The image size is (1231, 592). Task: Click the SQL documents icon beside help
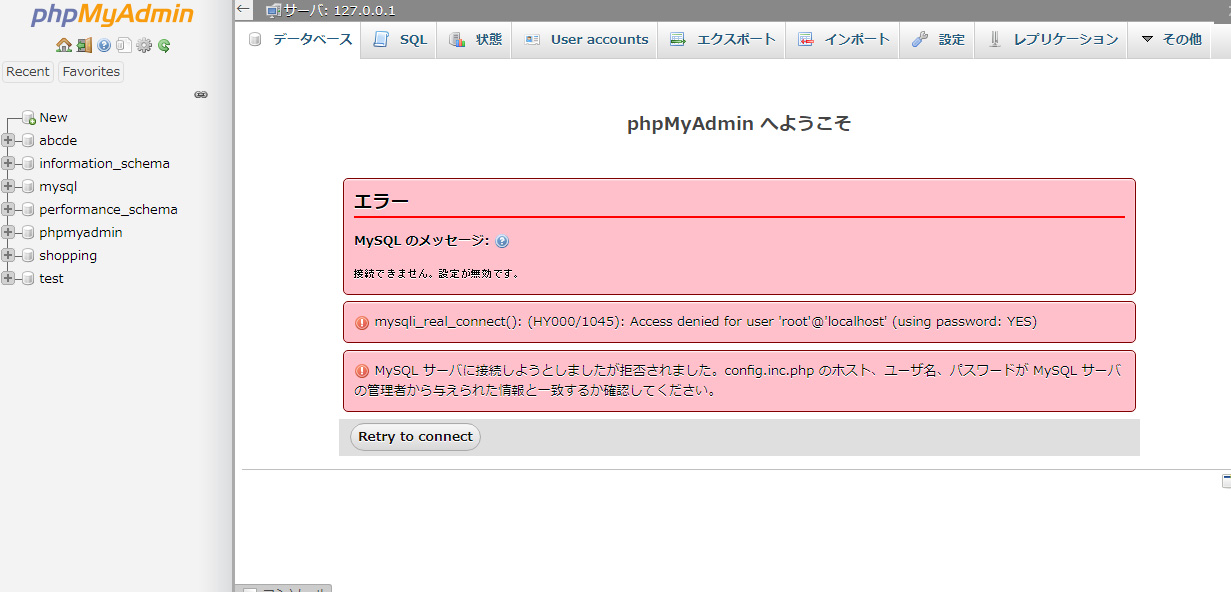[123, 45]
